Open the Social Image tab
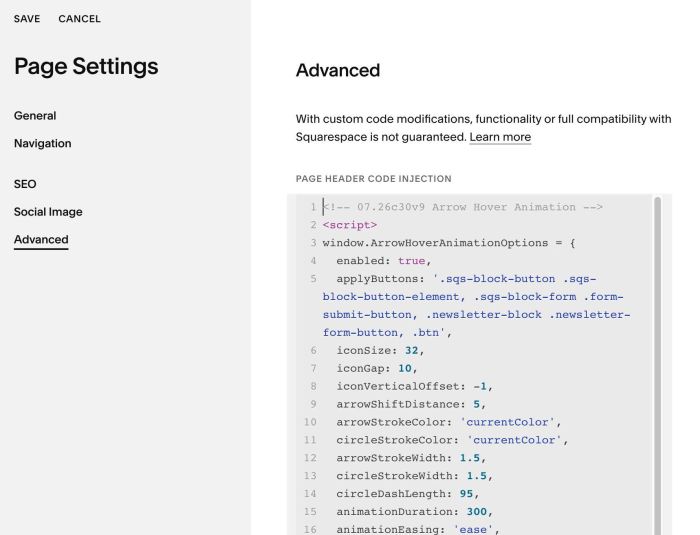The image size is (700, 535). (48, 212)
